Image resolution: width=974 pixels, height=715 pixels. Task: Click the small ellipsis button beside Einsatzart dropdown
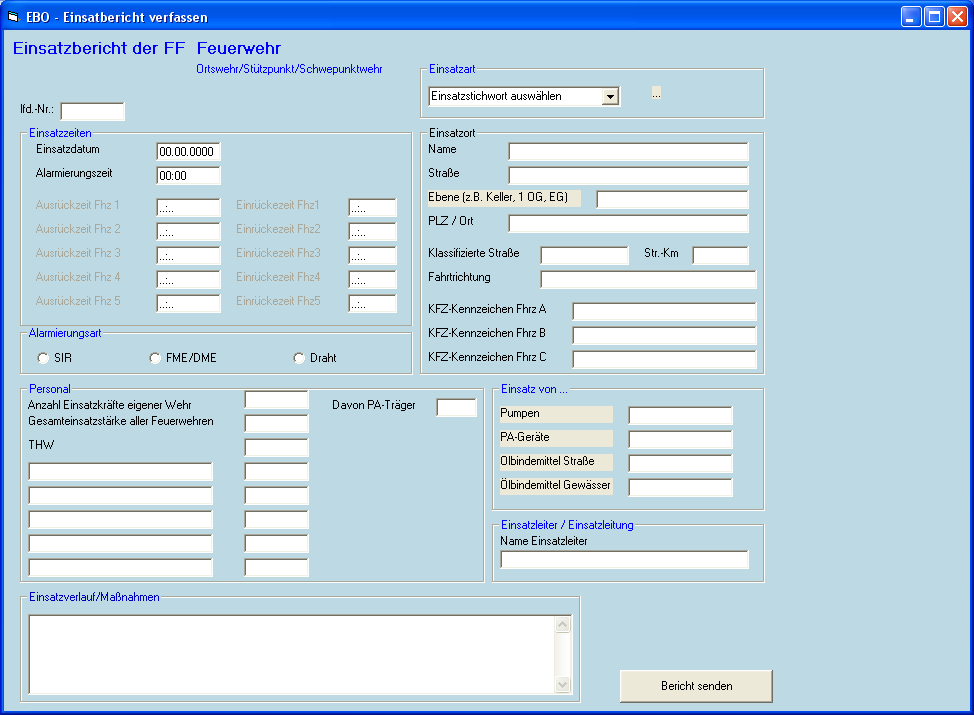coord(656,93)
